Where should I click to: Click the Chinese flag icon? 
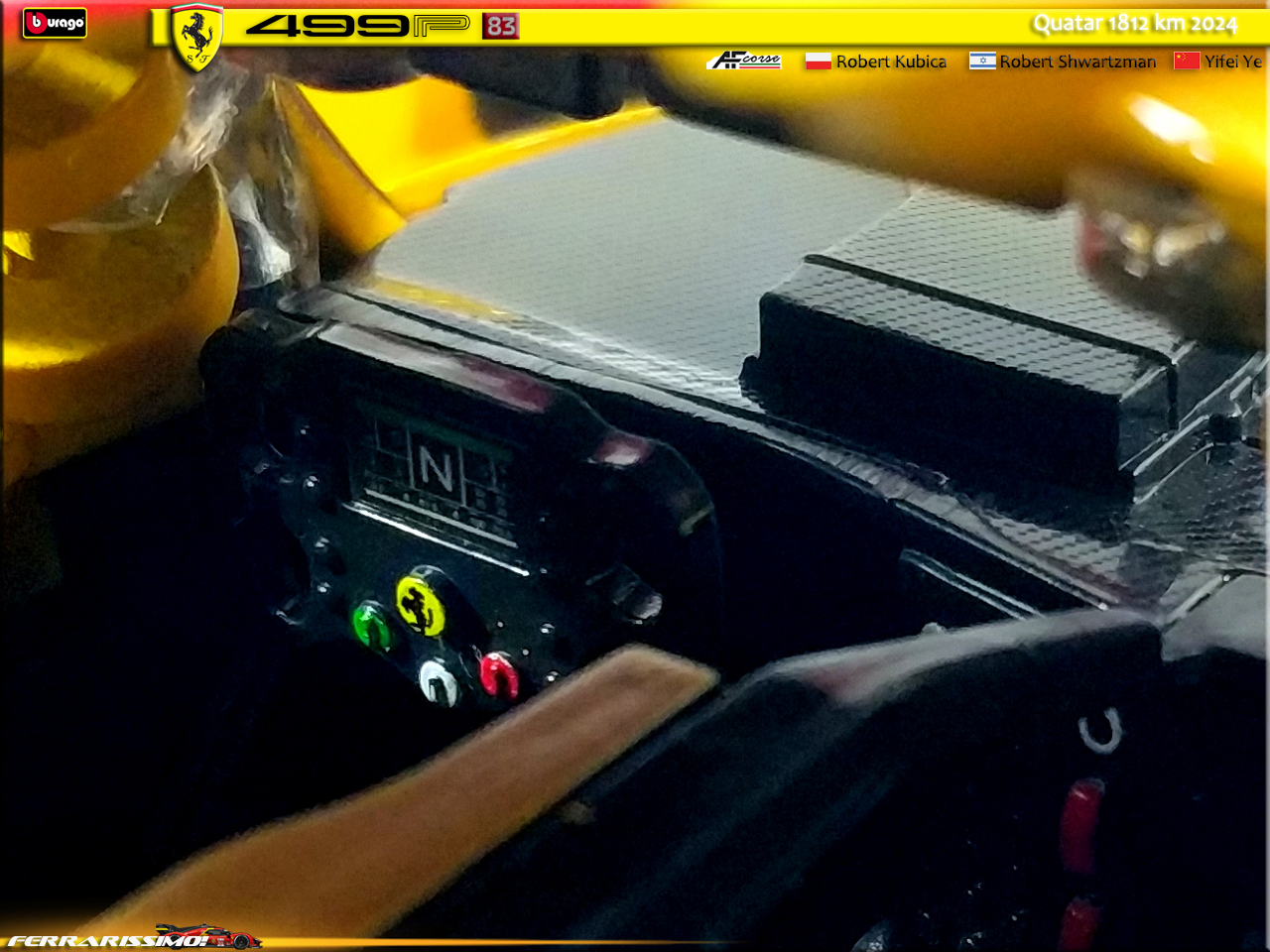coord(1187,61)
